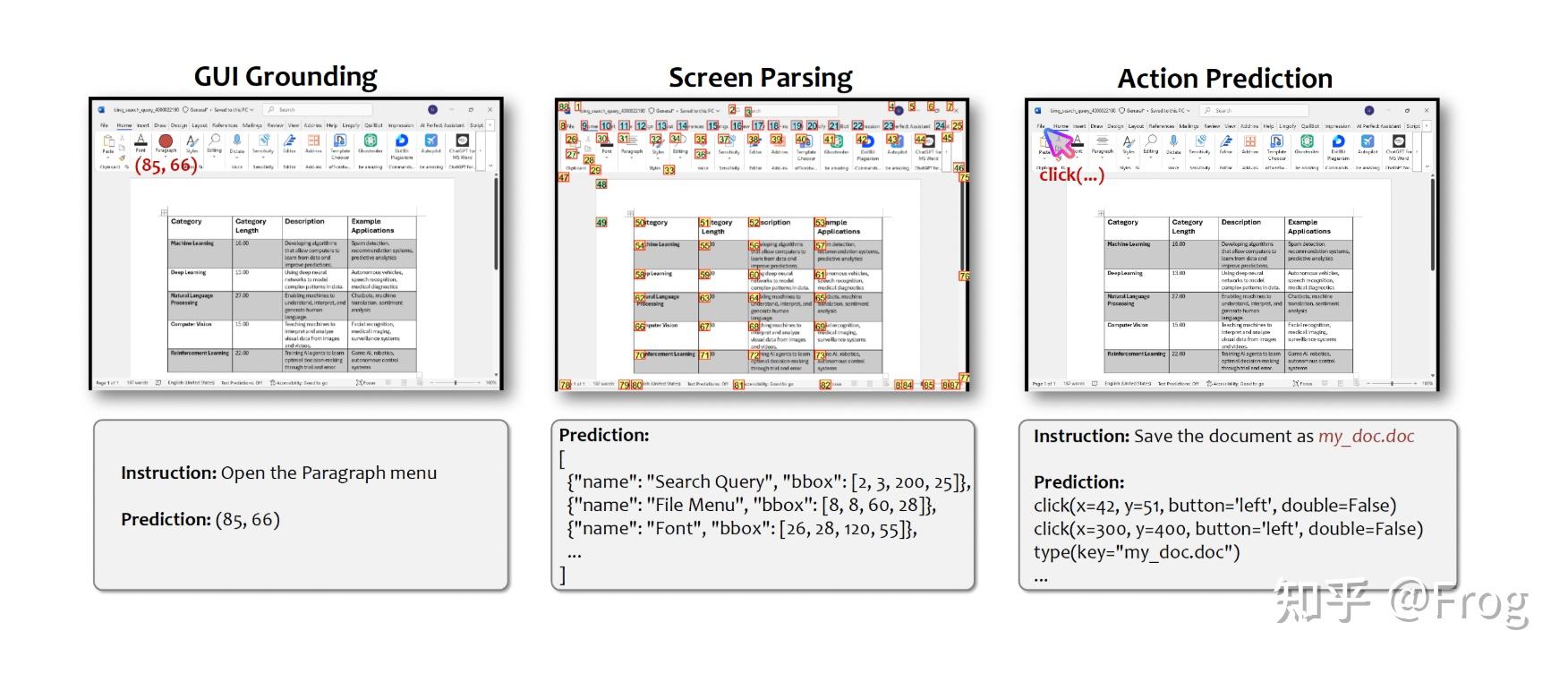Click Autopilot airplane icon in Action Prediction window
The image size is (1568, 673).
1368,141
